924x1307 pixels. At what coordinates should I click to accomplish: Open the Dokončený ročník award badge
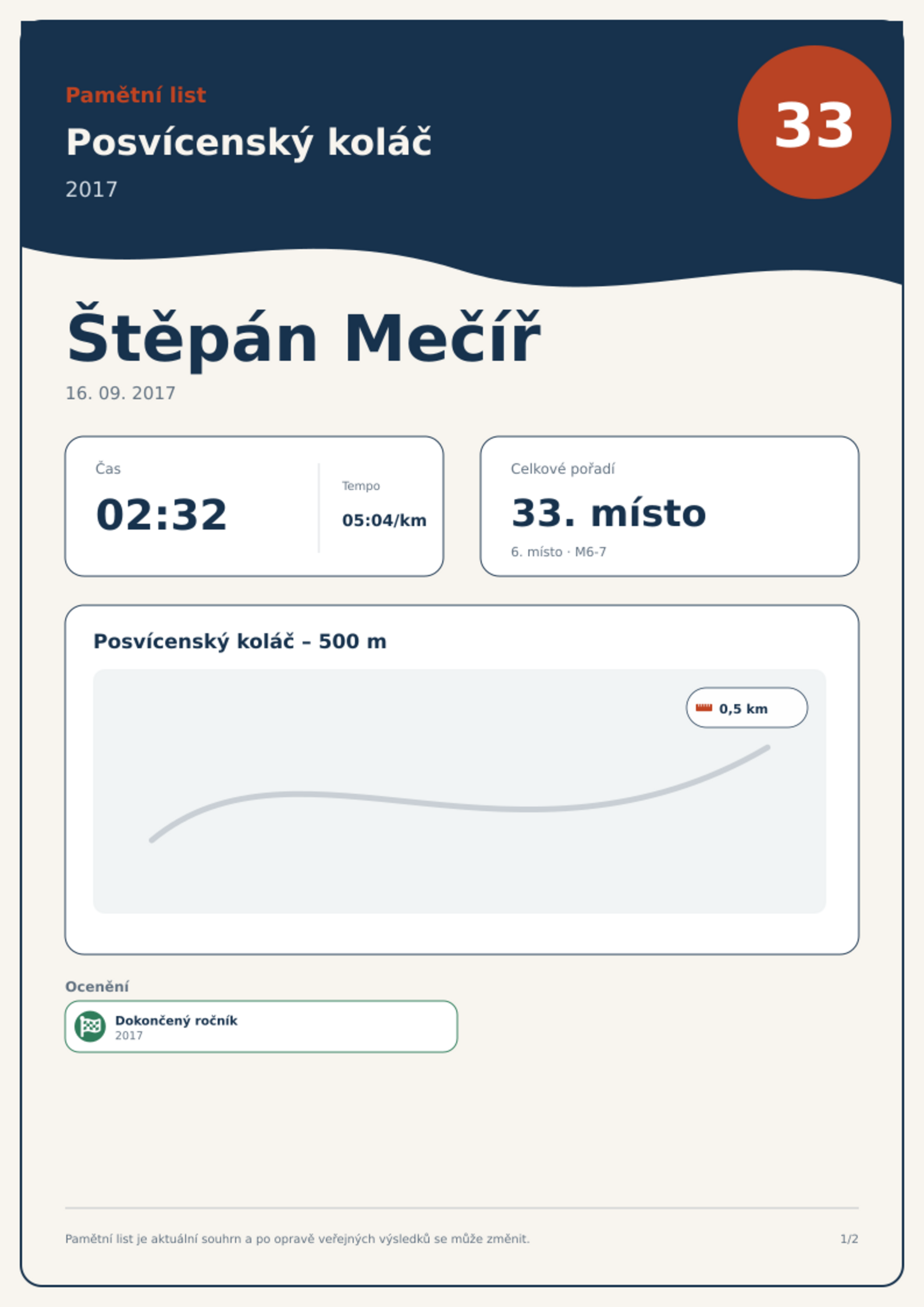pyautogui.click(x=261, y=1027)
